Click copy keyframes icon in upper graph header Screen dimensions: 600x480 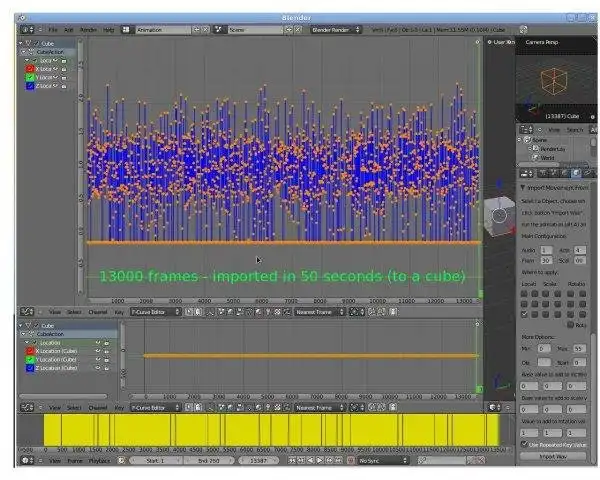click(372, 312)
